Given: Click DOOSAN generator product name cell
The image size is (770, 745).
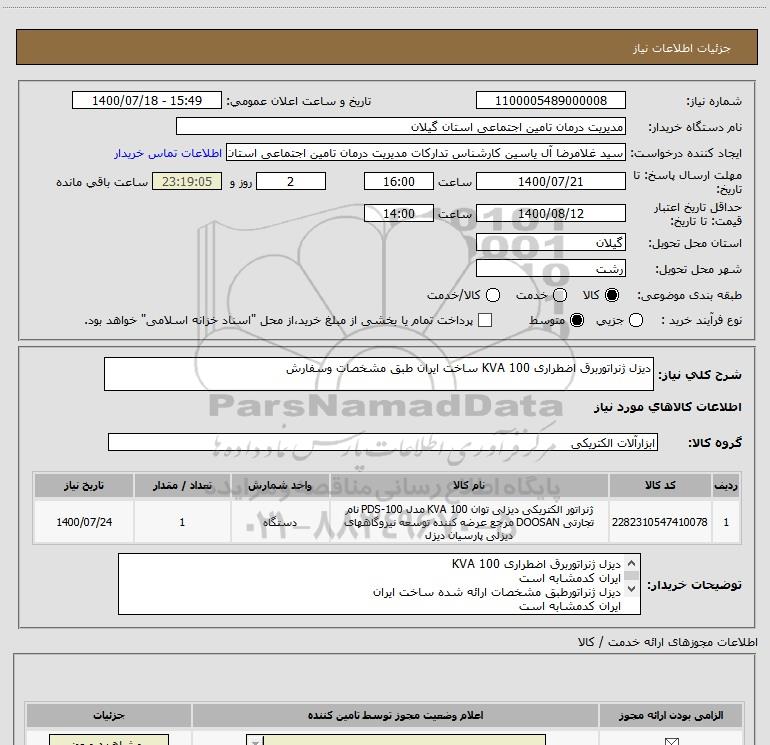Looking at the screenshot, I should (469, 522).
